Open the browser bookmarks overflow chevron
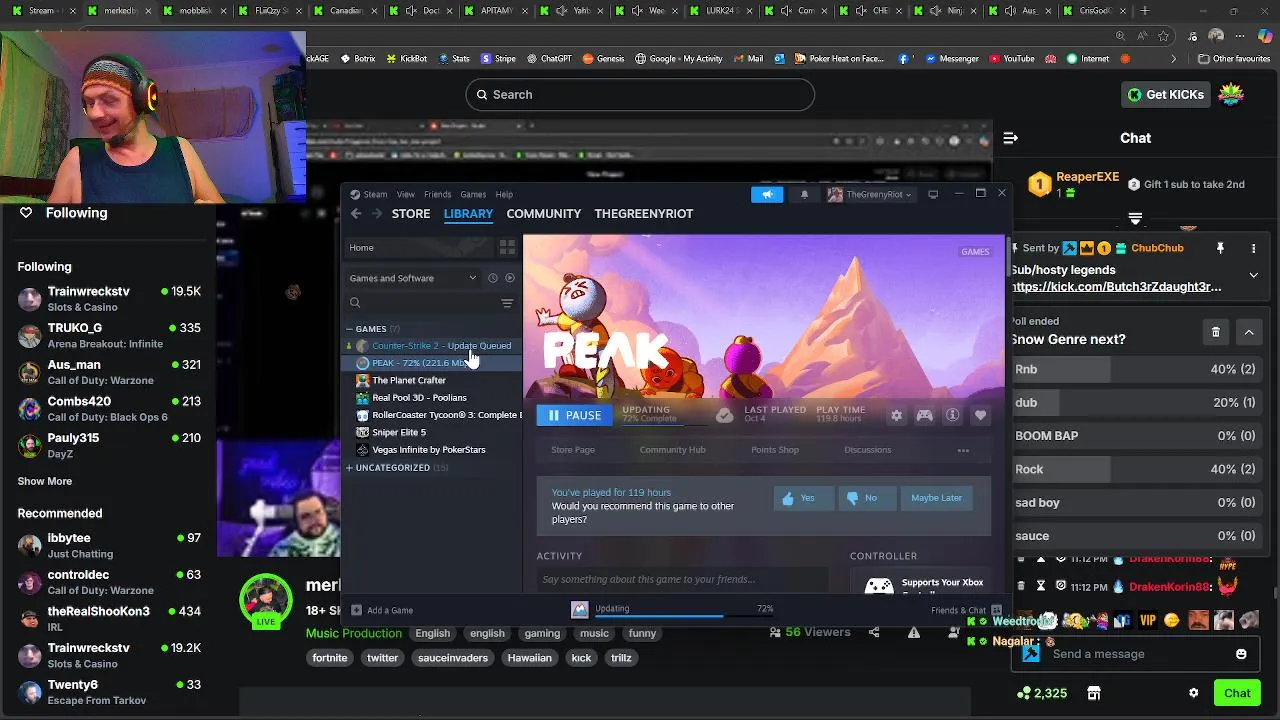This screenshot has height=720, width=1280. (x=1174, y=59)
